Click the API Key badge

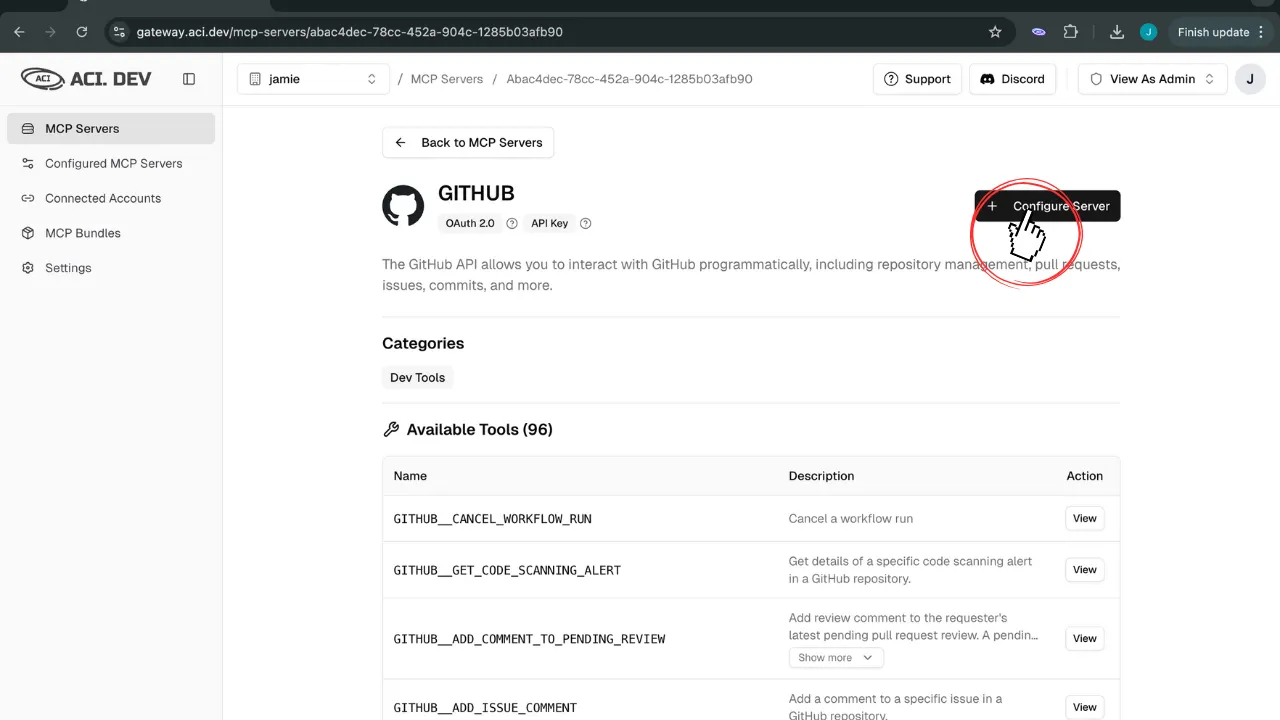point(550,223)
